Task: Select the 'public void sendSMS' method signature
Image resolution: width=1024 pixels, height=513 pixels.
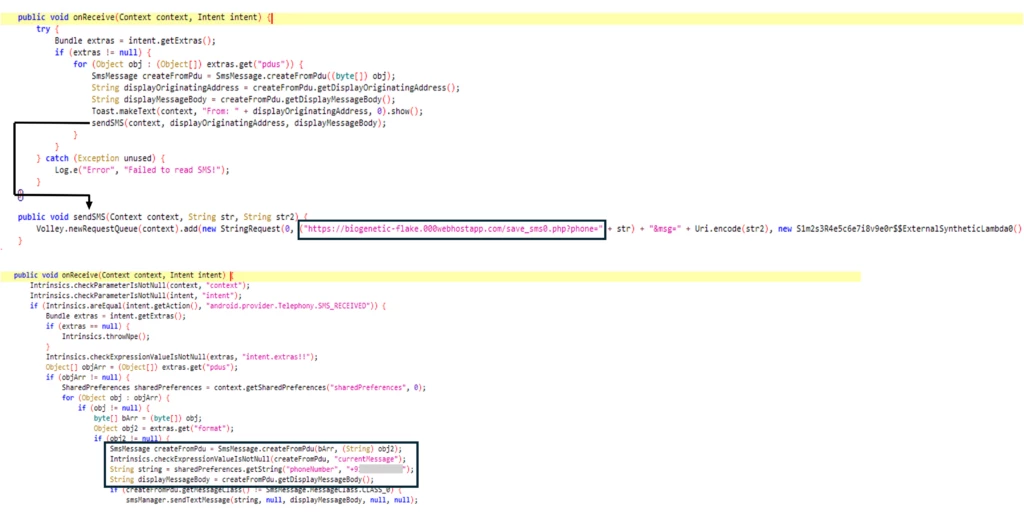Action: pos(163,217)
